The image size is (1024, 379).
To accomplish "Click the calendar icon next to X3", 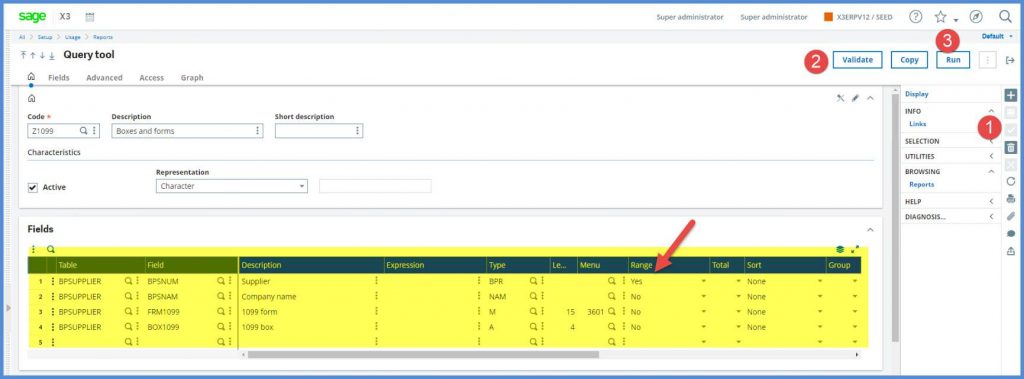I will click(x=90, y=17).
